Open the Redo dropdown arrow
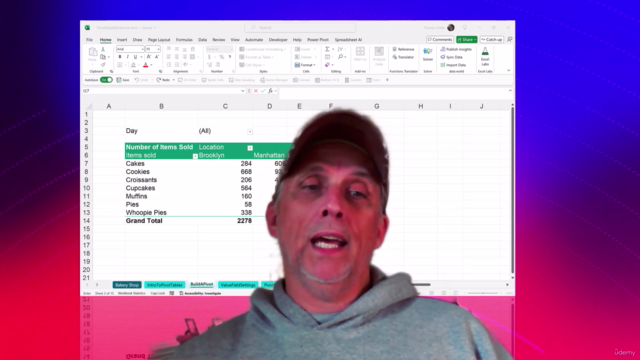This screenshot has height=360, width=640. [173, 80]
